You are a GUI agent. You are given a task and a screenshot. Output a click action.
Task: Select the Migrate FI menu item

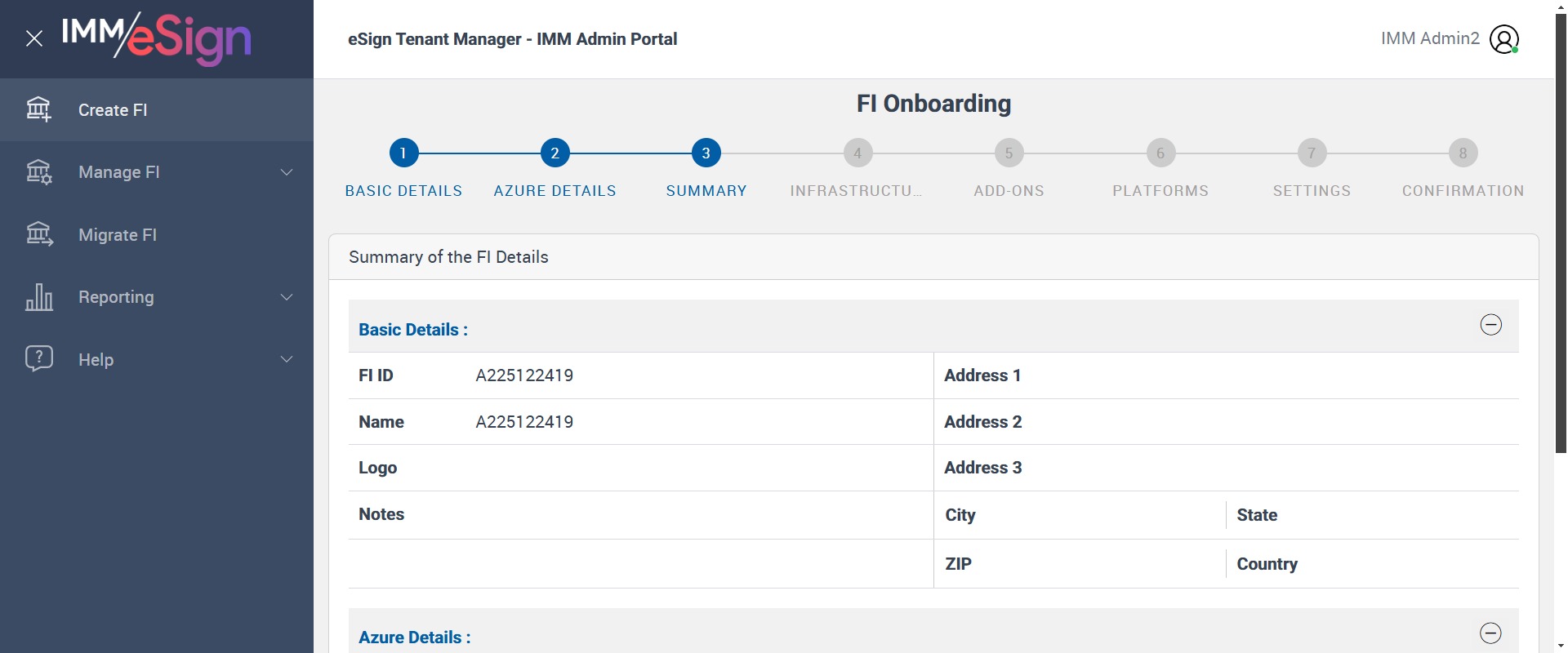tap(118, 235)
